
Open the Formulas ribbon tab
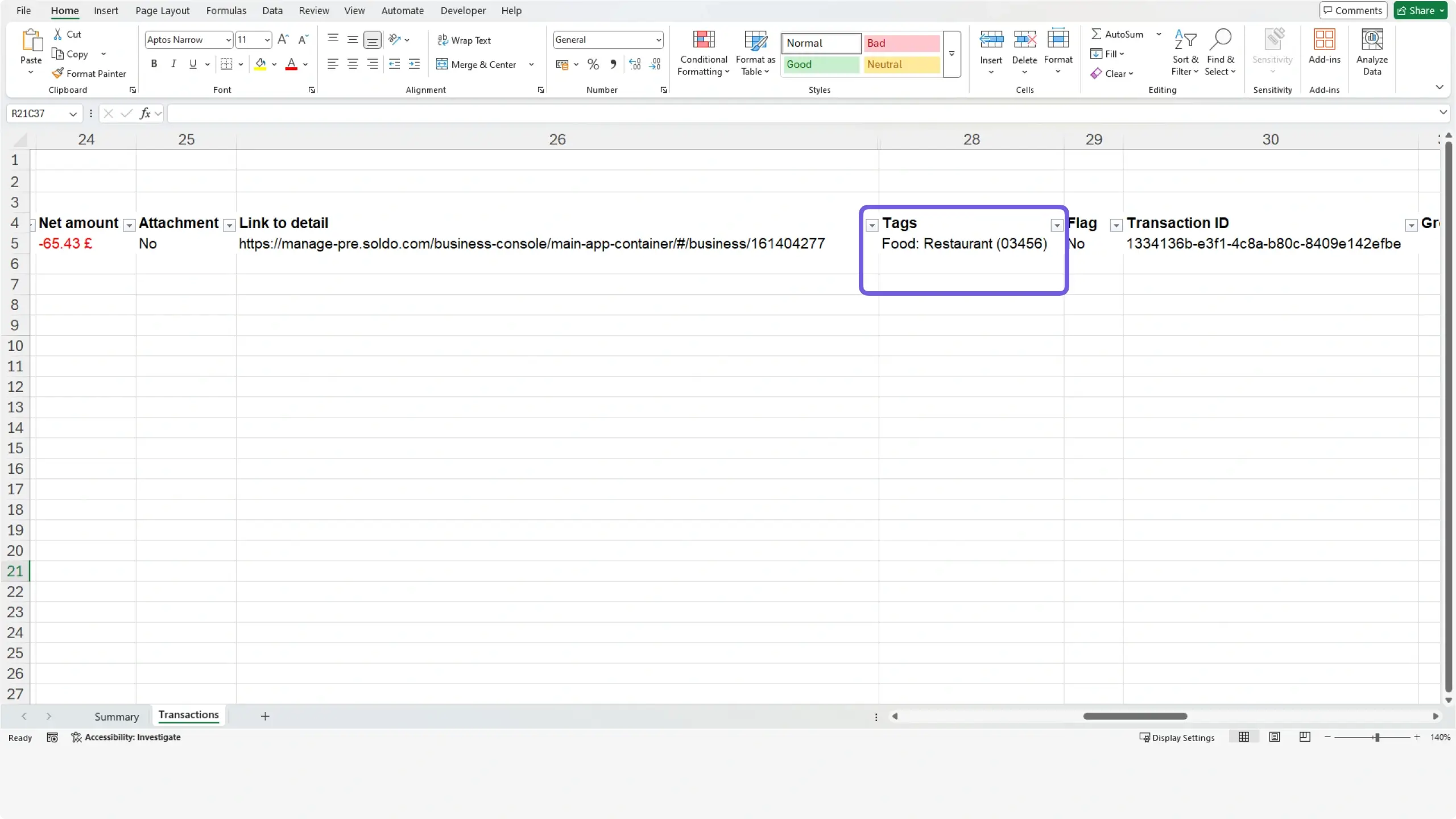tap(226, 10)
